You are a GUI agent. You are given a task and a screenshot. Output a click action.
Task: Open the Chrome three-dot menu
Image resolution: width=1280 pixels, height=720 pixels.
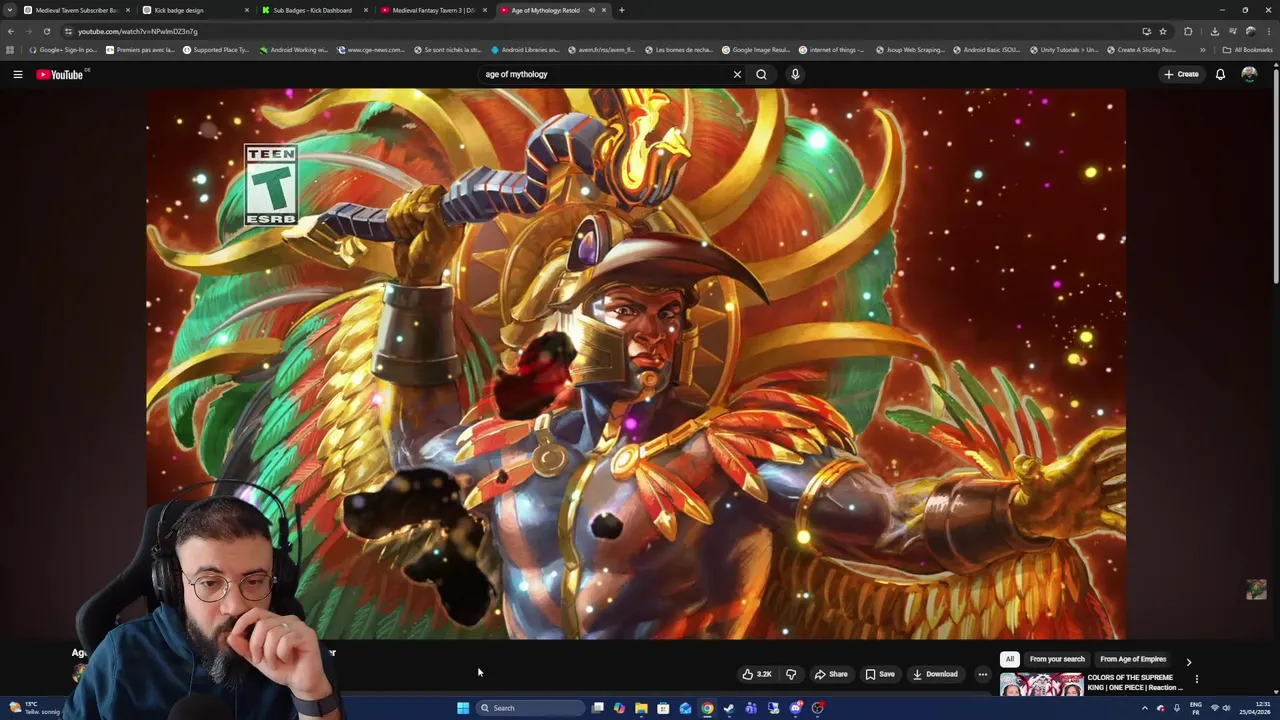(x=1268, y=31)
